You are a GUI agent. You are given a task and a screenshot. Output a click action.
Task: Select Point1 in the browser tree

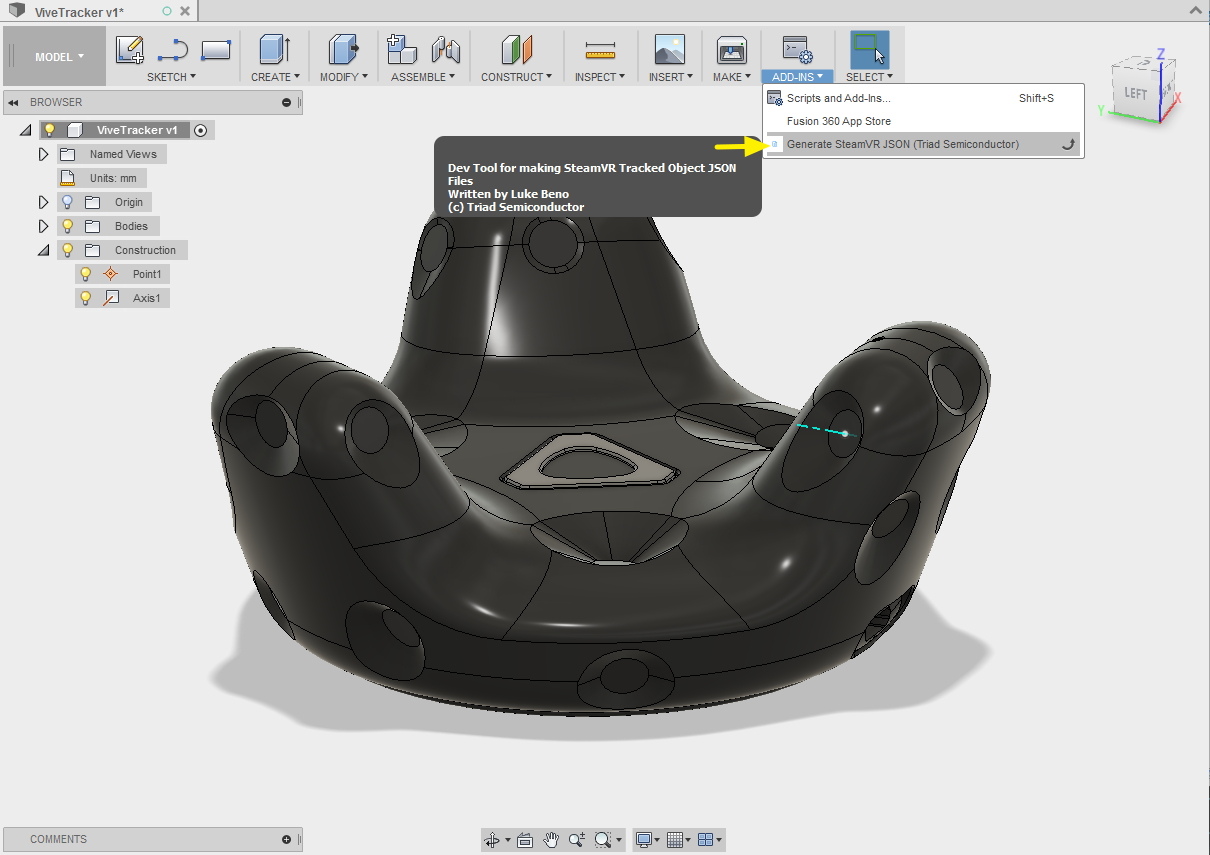(x=147, y=274)
